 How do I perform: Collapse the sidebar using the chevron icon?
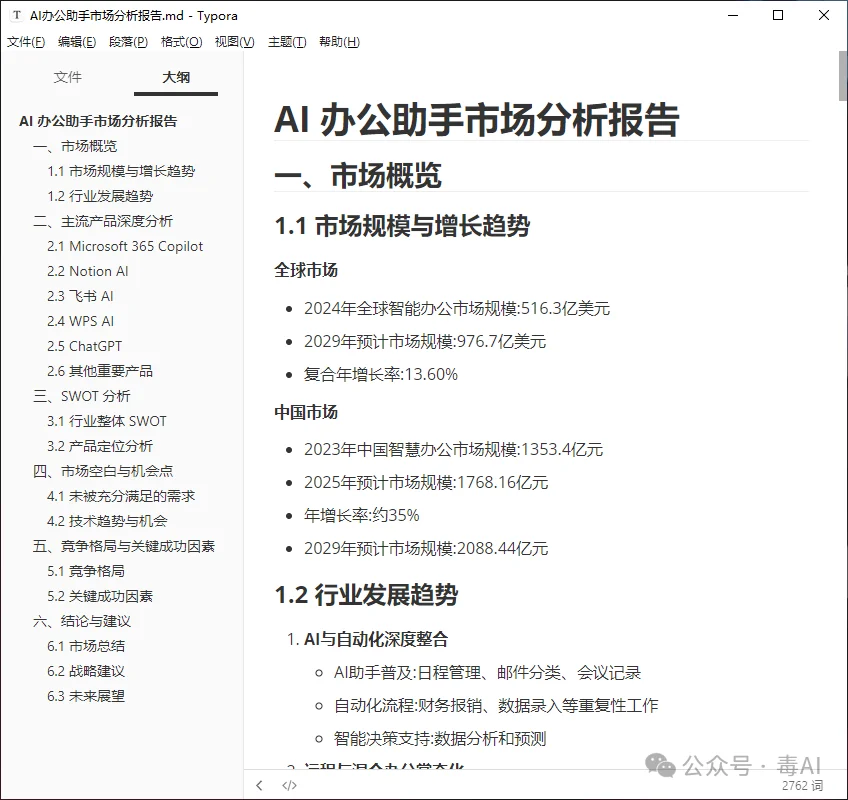coord(259,785)
